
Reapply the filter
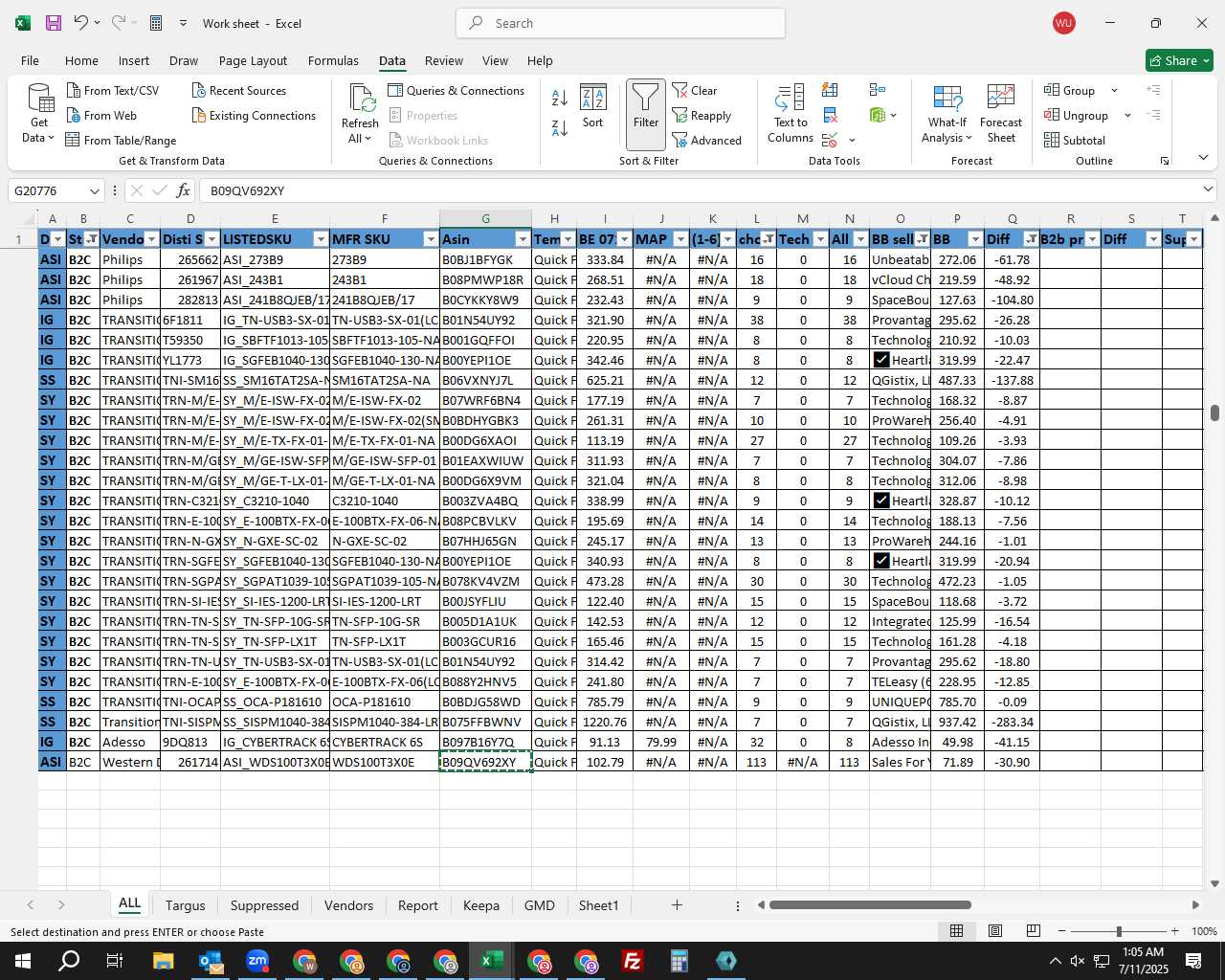[702, 115]
